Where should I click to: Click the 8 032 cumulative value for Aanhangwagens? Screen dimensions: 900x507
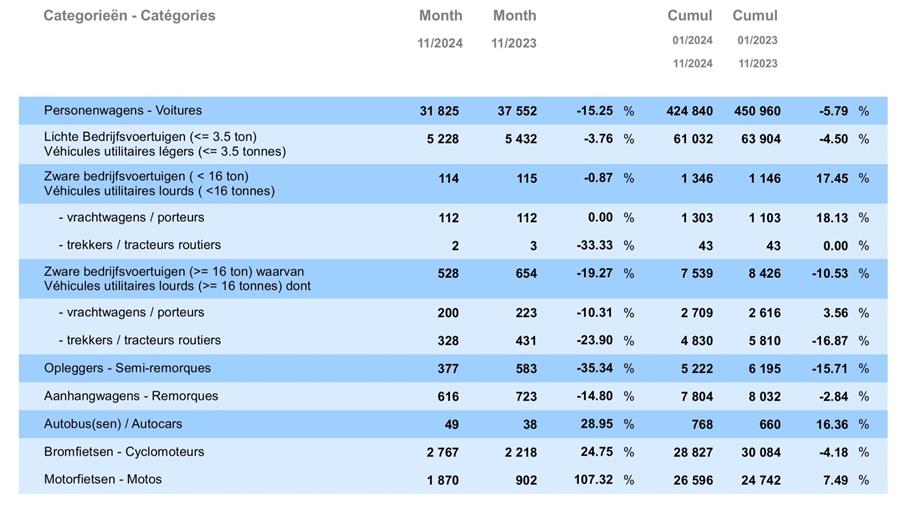pos(760,397)
